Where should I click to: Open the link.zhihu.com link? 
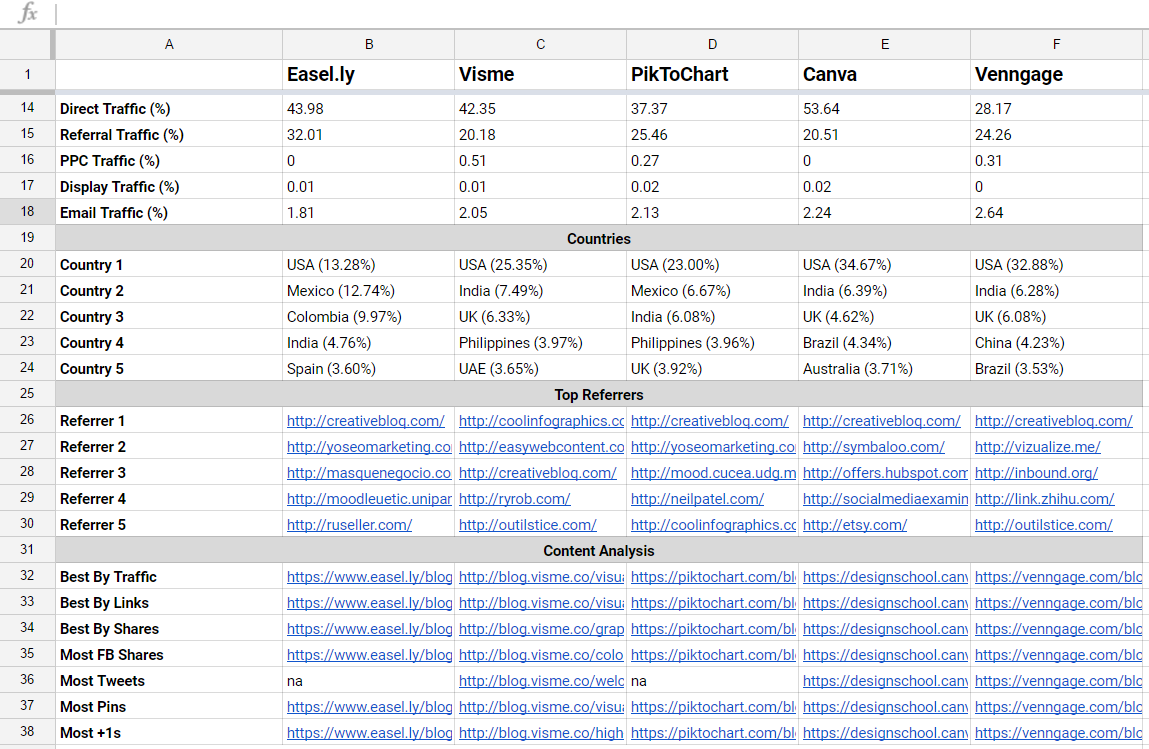tap(1044, 498)
